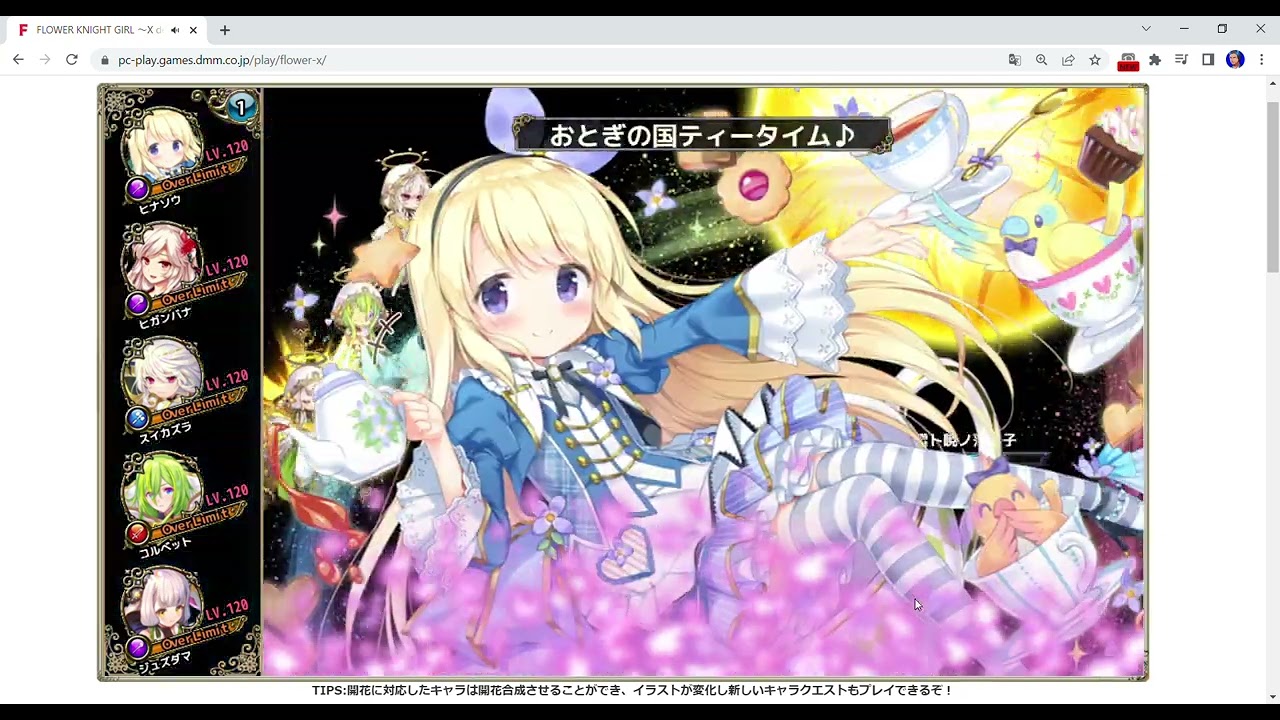Click the page vertical scrollbar thumb
Viewport: 1280px width, 720px height.
[x=1272, y=185]
